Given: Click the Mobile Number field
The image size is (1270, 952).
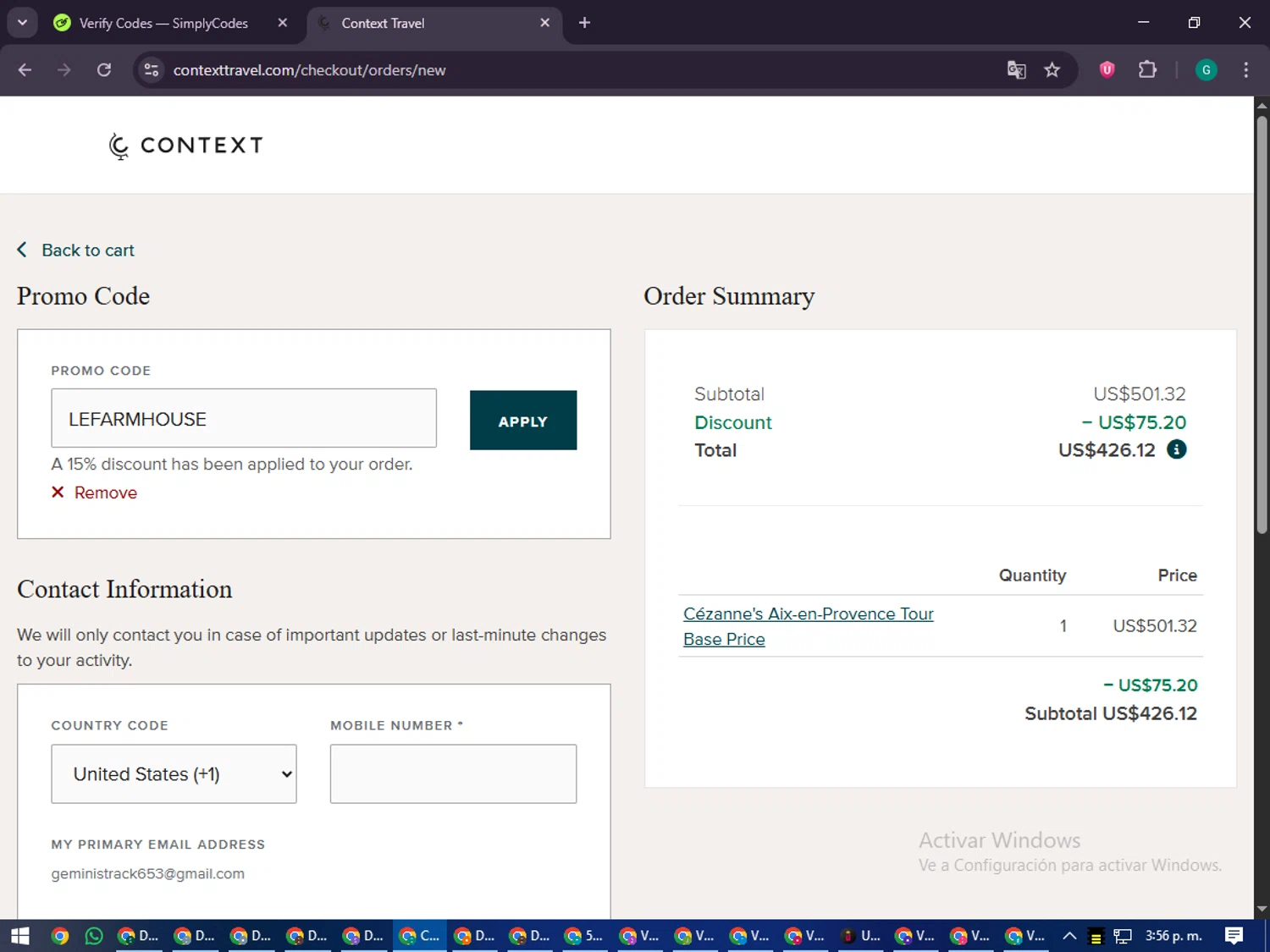Looking at the screenshot, I should pos(453,773).
